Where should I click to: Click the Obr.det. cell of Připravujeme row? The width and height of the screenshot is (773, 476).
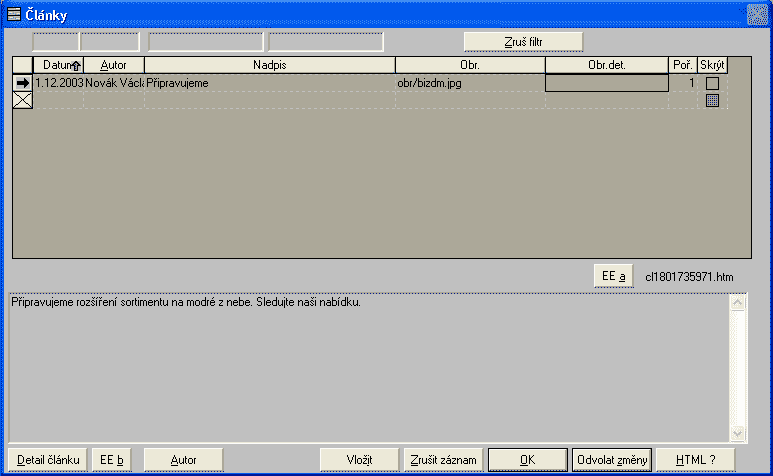coord(606,83)
